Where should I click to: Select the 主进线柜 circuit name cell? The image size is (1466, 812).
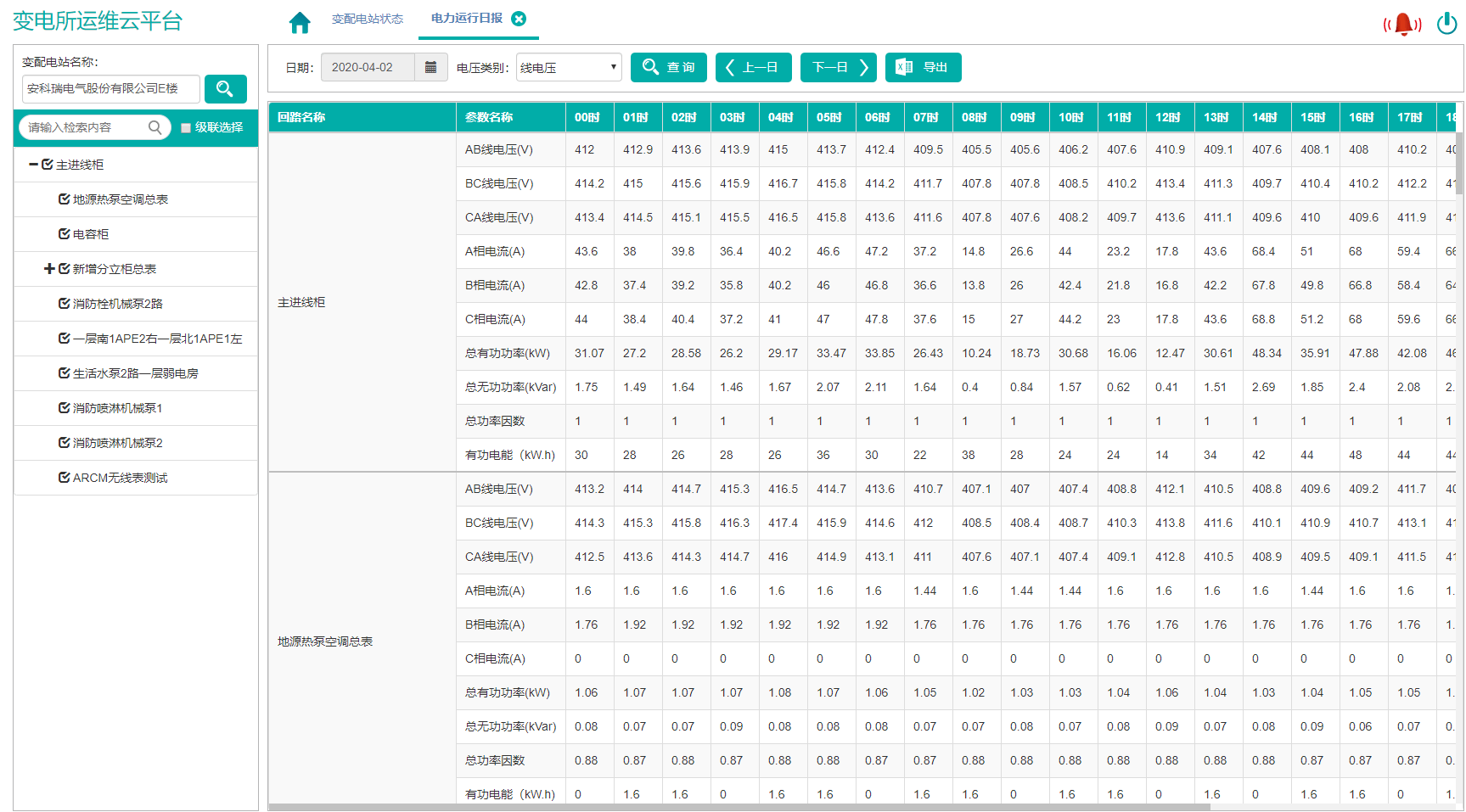pyautogui.click(x=362, y=302)
